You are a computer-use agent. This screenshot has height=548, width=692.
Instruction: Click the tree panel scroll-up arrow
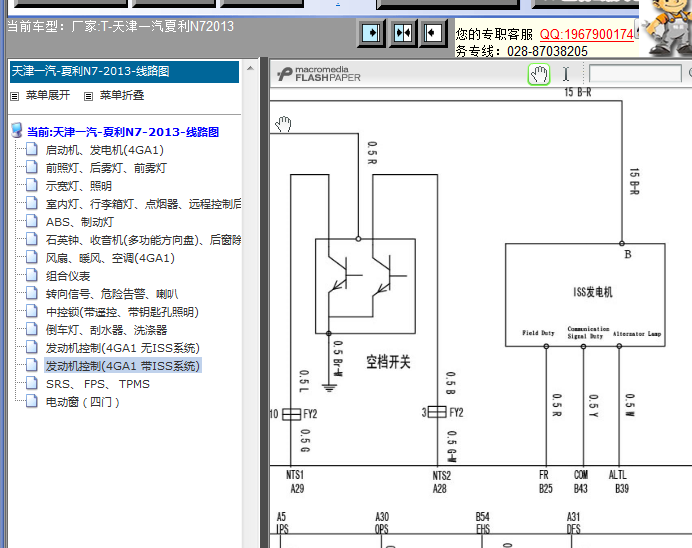pyautogui.click(x=250, y=68)
